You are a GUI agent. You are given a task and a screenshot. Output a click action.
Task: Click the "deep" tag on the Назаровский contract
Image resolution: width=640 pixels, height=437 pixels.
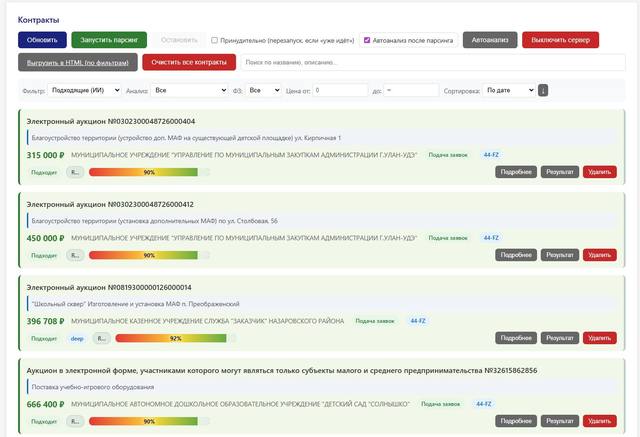pos(76,338)
